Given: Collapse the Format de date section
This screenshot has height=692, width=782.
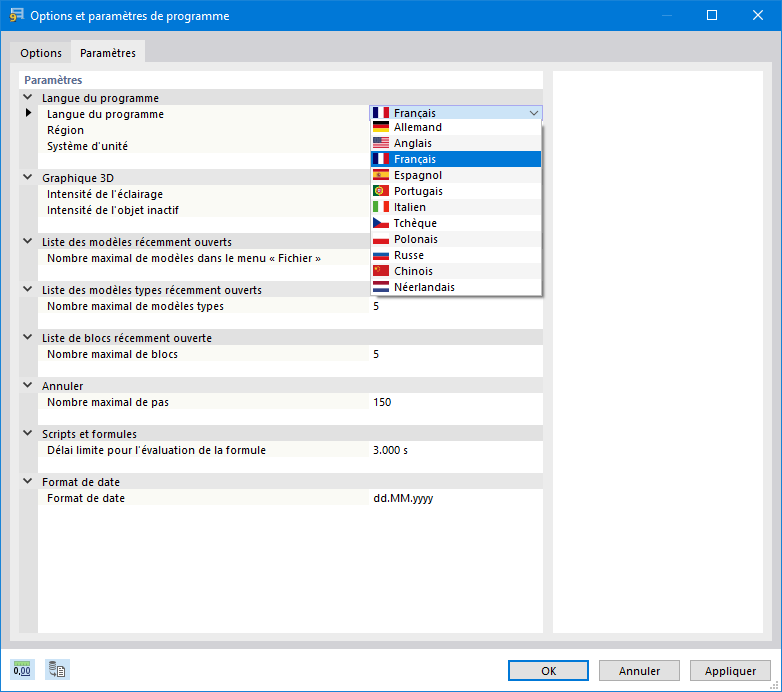Looking at the screenshot, I should pos(28,481).
